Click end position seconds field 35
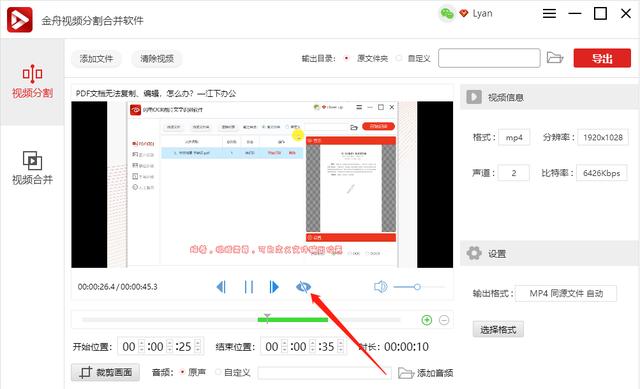 pyautogui.click(x=327, y=347)
